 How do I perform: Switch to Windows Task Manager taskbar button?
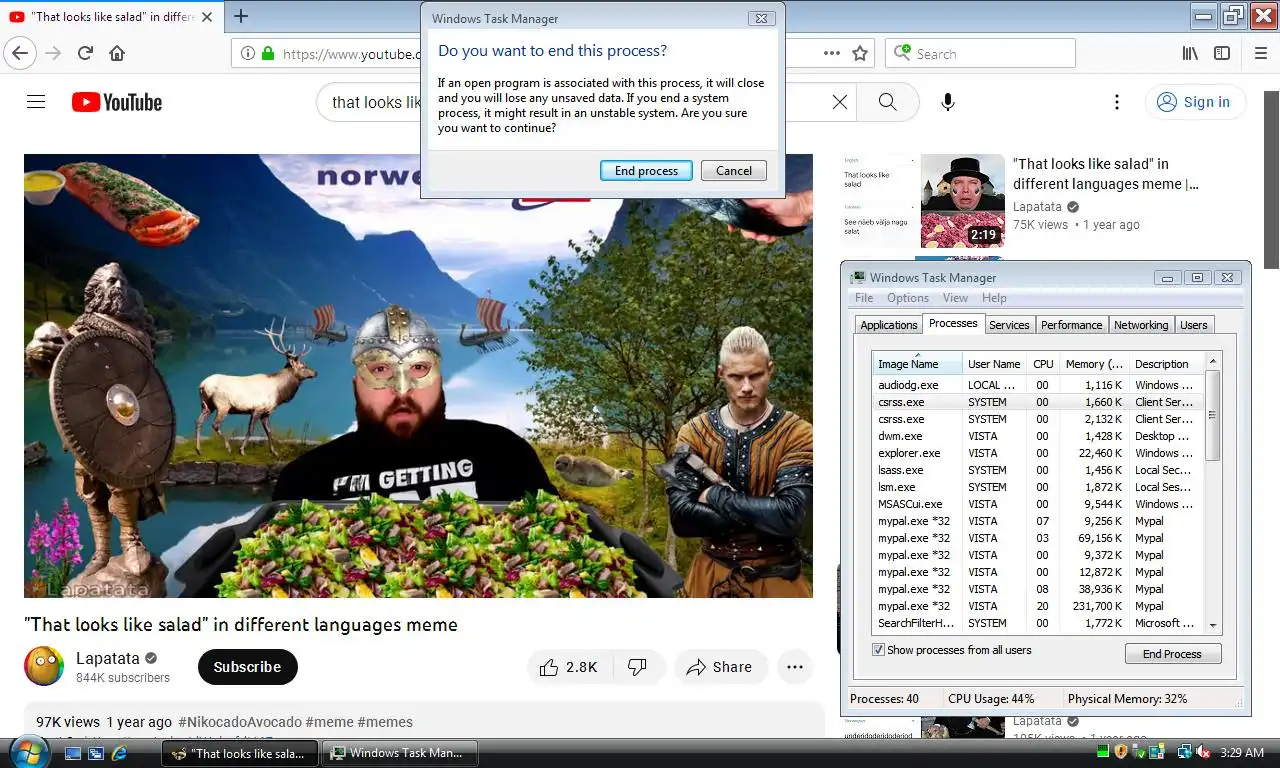pyautogui.click(x=401, y=753)
